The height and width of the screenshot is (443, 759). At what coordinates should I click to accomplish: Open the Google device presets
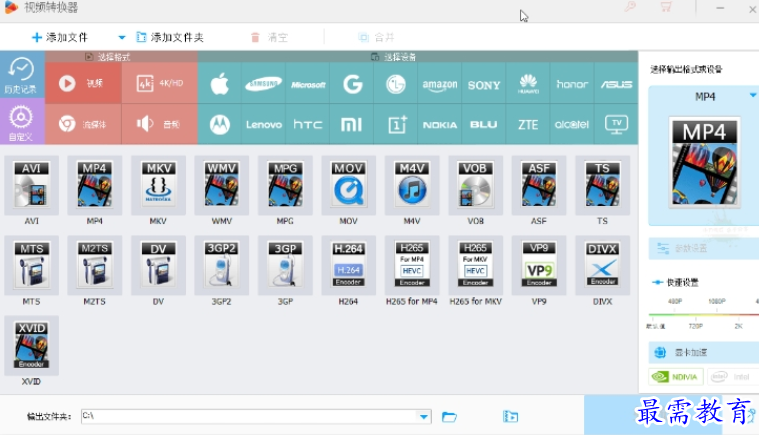(x=352, y=83)
